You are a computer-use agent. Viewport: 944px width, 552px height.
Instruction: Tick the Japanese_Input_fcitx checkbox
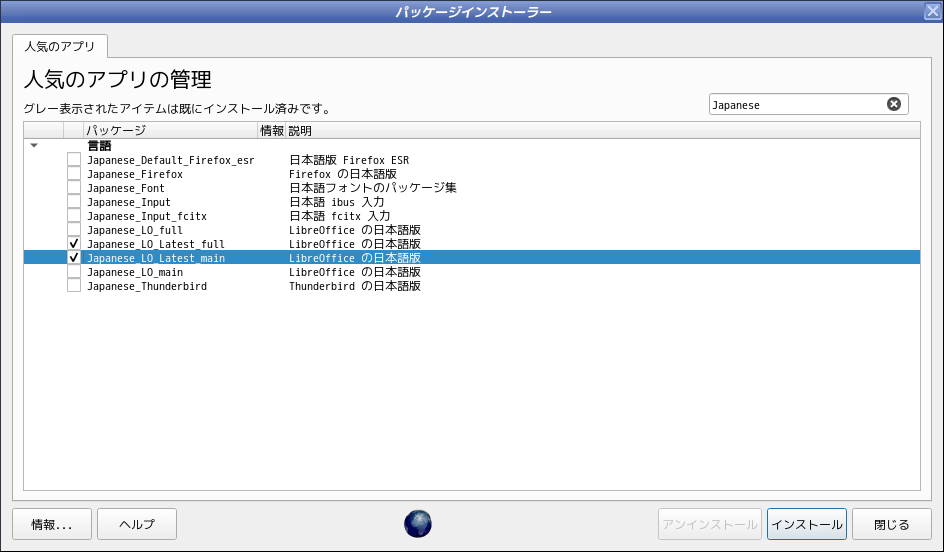73,216
